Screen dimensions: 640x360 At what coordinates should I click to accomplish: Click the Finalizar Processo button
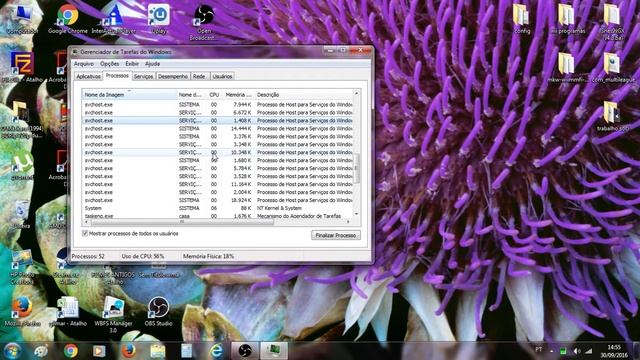click(x=336, y=235)
